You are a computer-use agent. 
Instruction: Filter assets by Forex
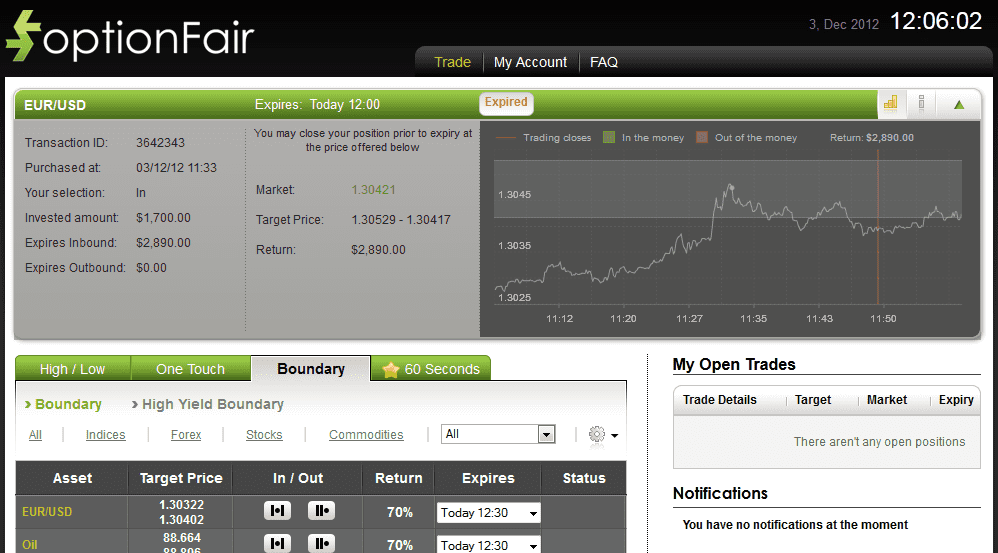tap(186, 435)
